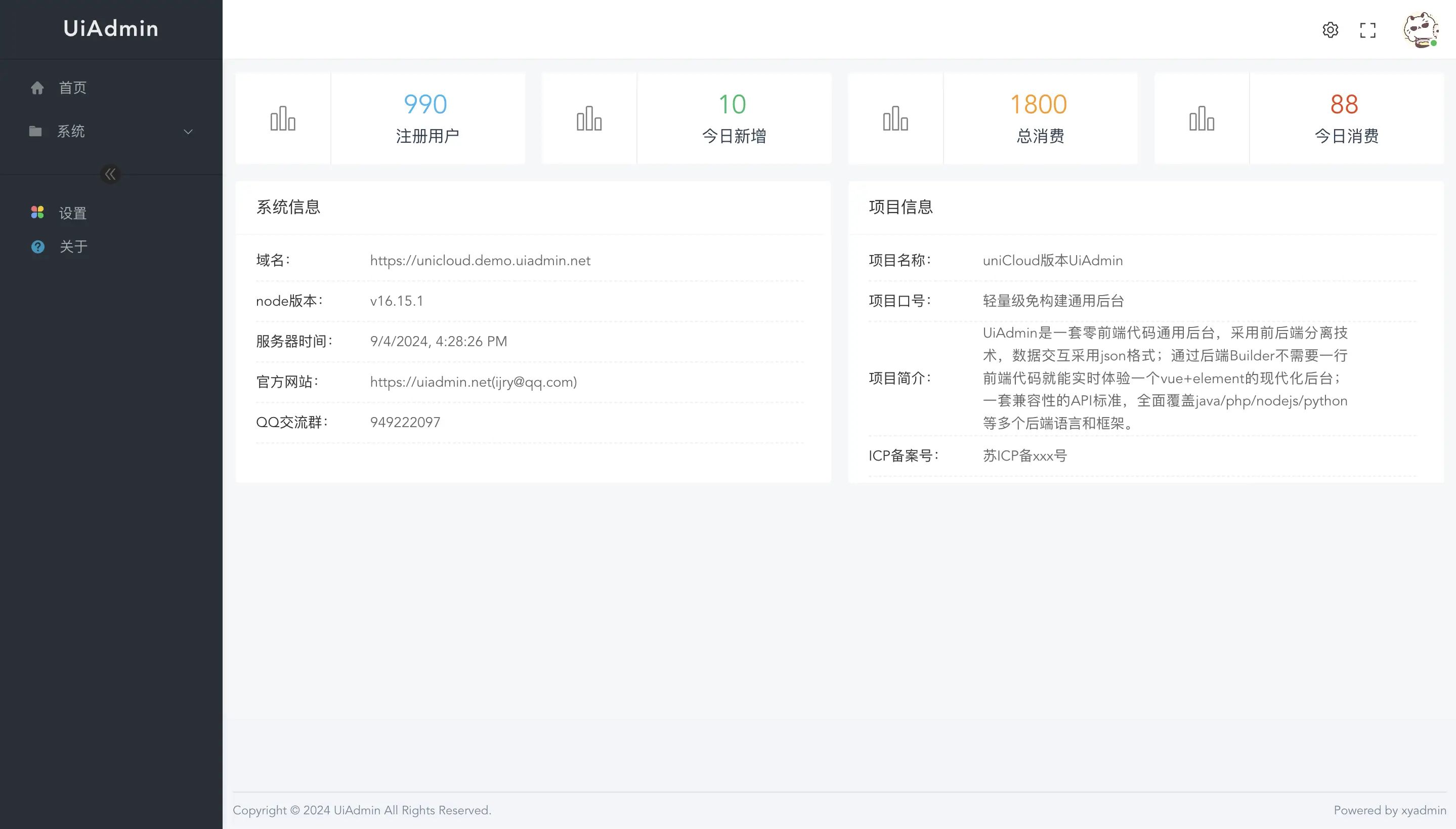This screenshot has width=1456, height=829.
Task: Click the unicloud.demo.uiadmin.net domain link
Action: [x=480, y=260]
